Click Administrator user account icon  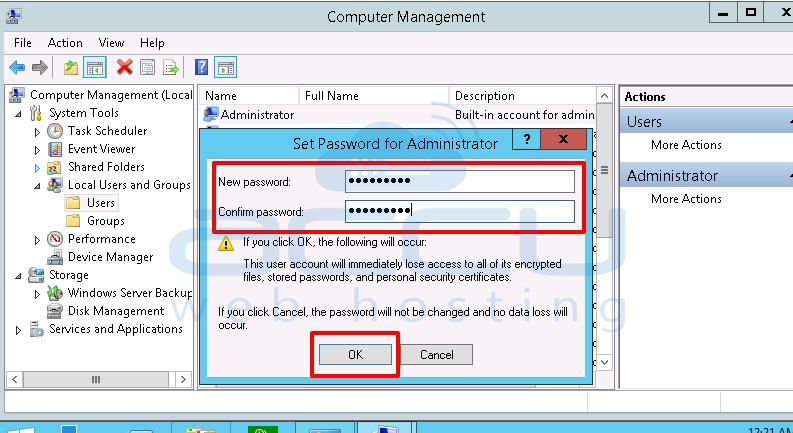[210, 115]
